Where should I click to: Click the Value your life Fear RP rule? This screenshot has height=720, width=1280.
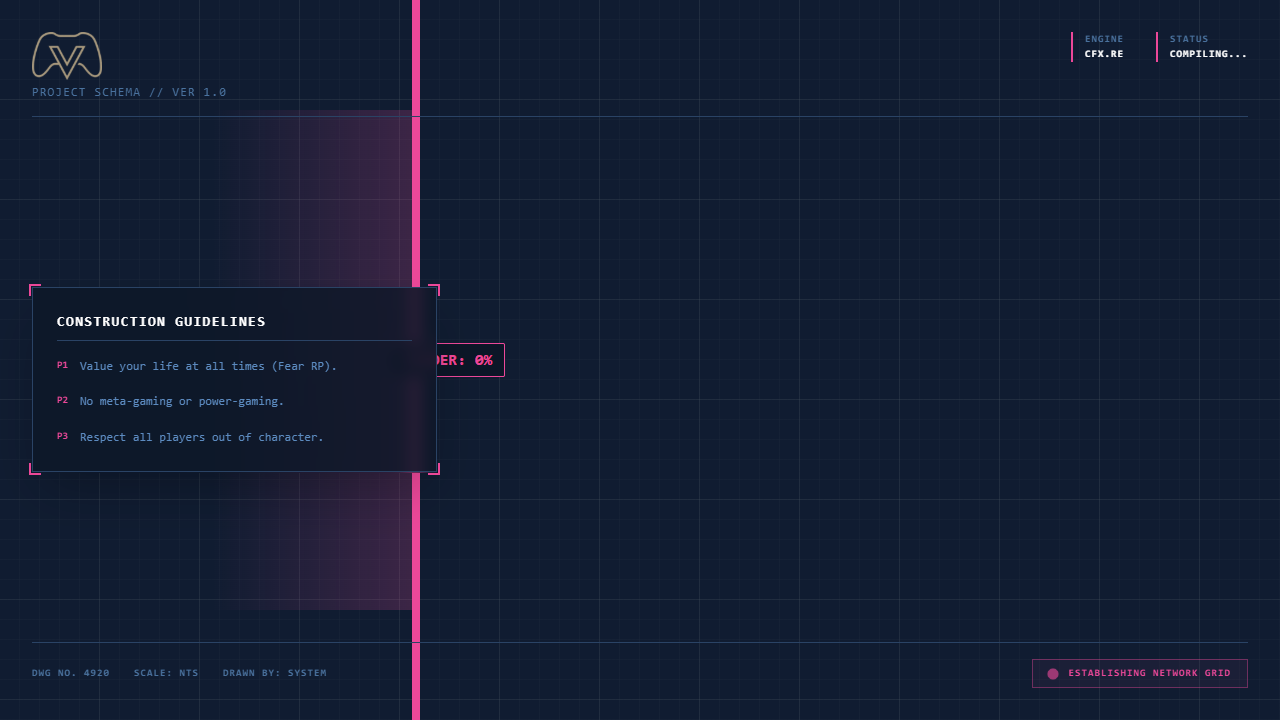[209, 366]
